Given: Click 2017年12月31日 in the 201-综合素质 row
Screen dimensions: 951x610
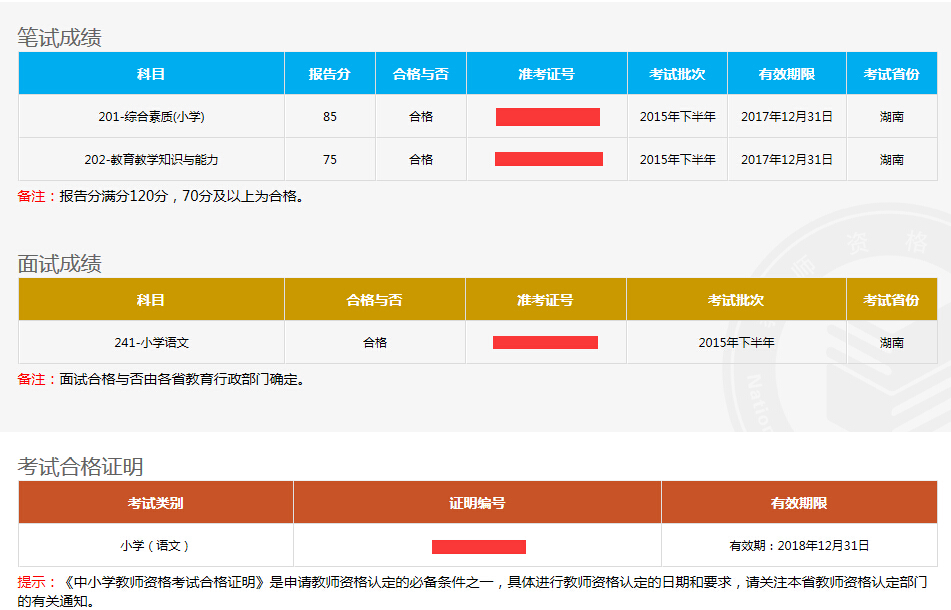Looking at the screenshot, I should [786, 117].
